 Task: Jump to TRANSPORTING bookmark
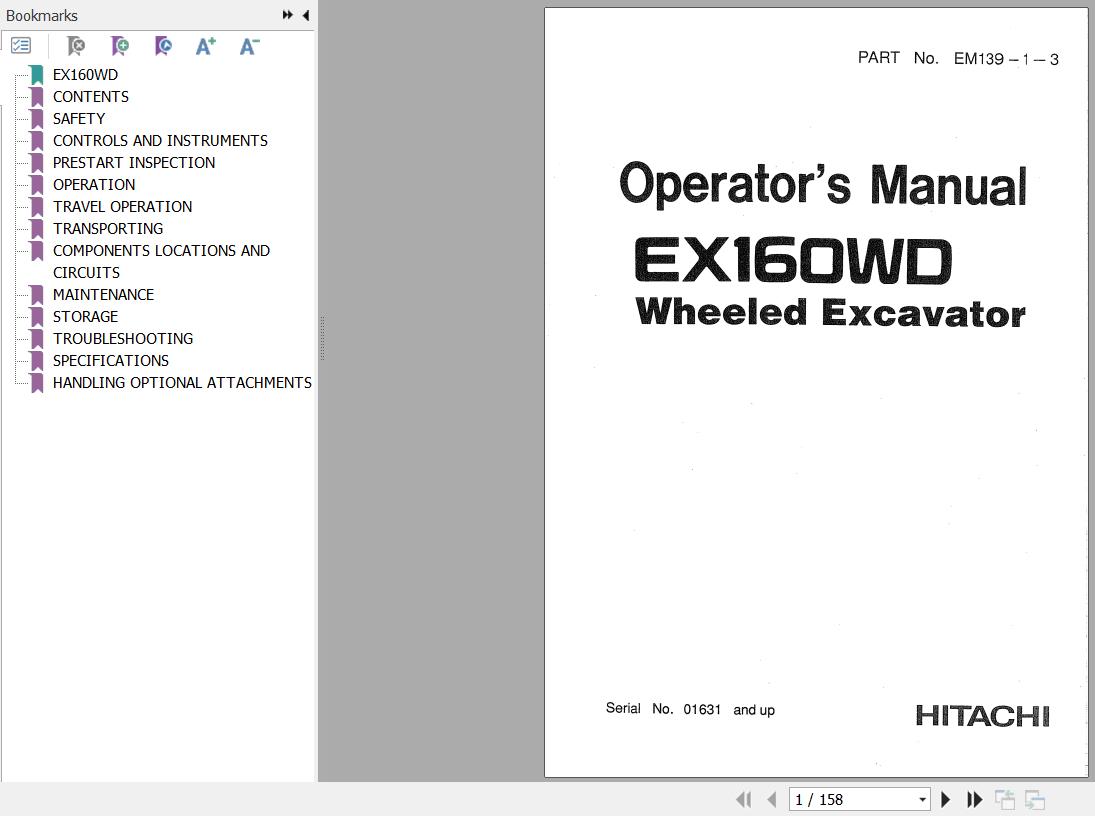pyautogui.click(x=108, y=228)
